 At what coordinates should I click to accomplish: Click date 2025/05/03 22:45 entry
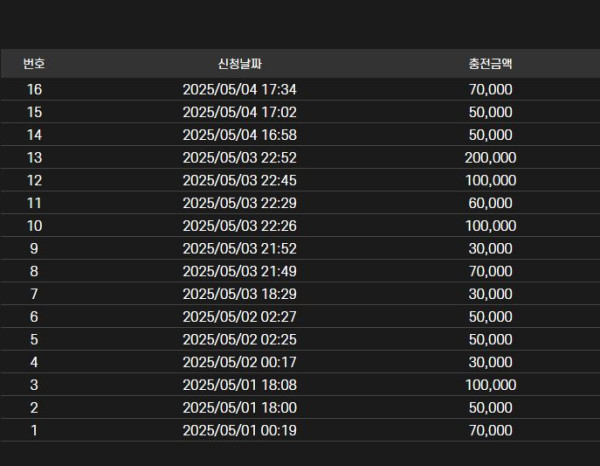(x=240, y=180)
